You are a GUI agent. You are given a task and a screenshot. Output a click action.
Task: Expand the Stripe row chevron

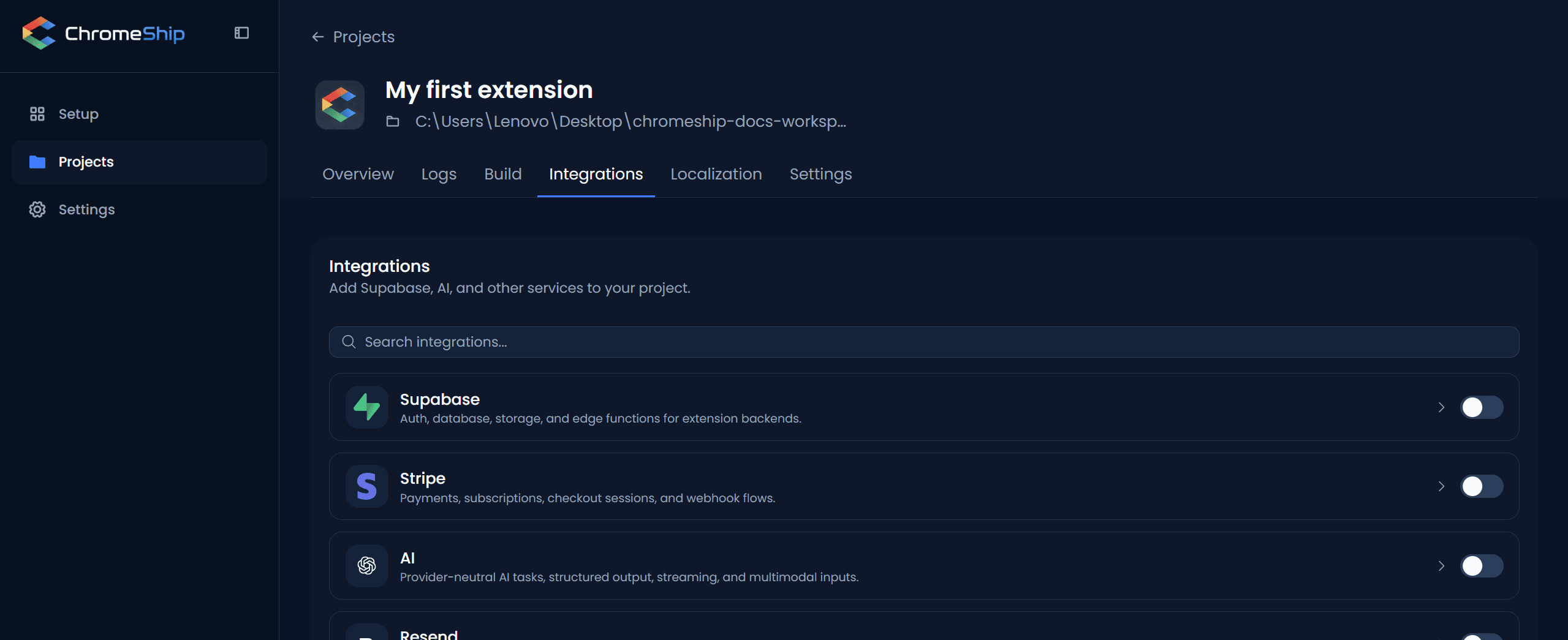[1441, 486]
